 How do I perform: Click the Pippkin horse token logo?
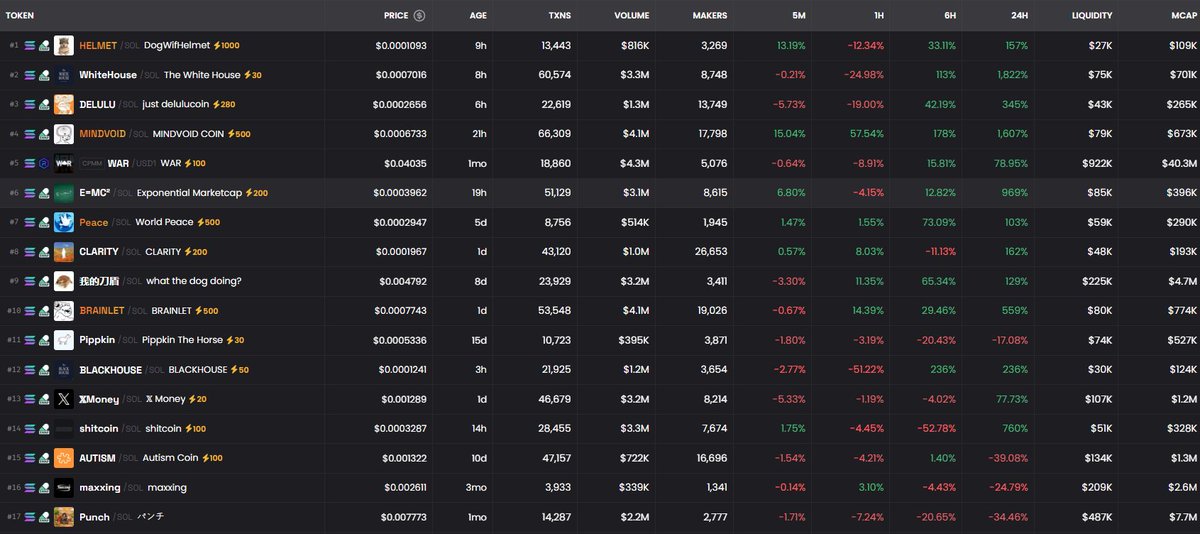[x=63, y=340]
